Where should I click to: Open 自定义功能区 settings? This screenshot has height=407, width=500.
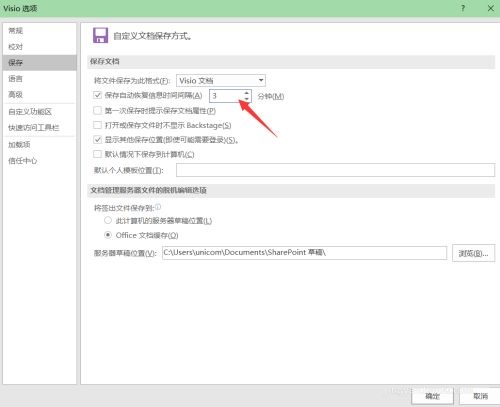[x=39, y=112]
